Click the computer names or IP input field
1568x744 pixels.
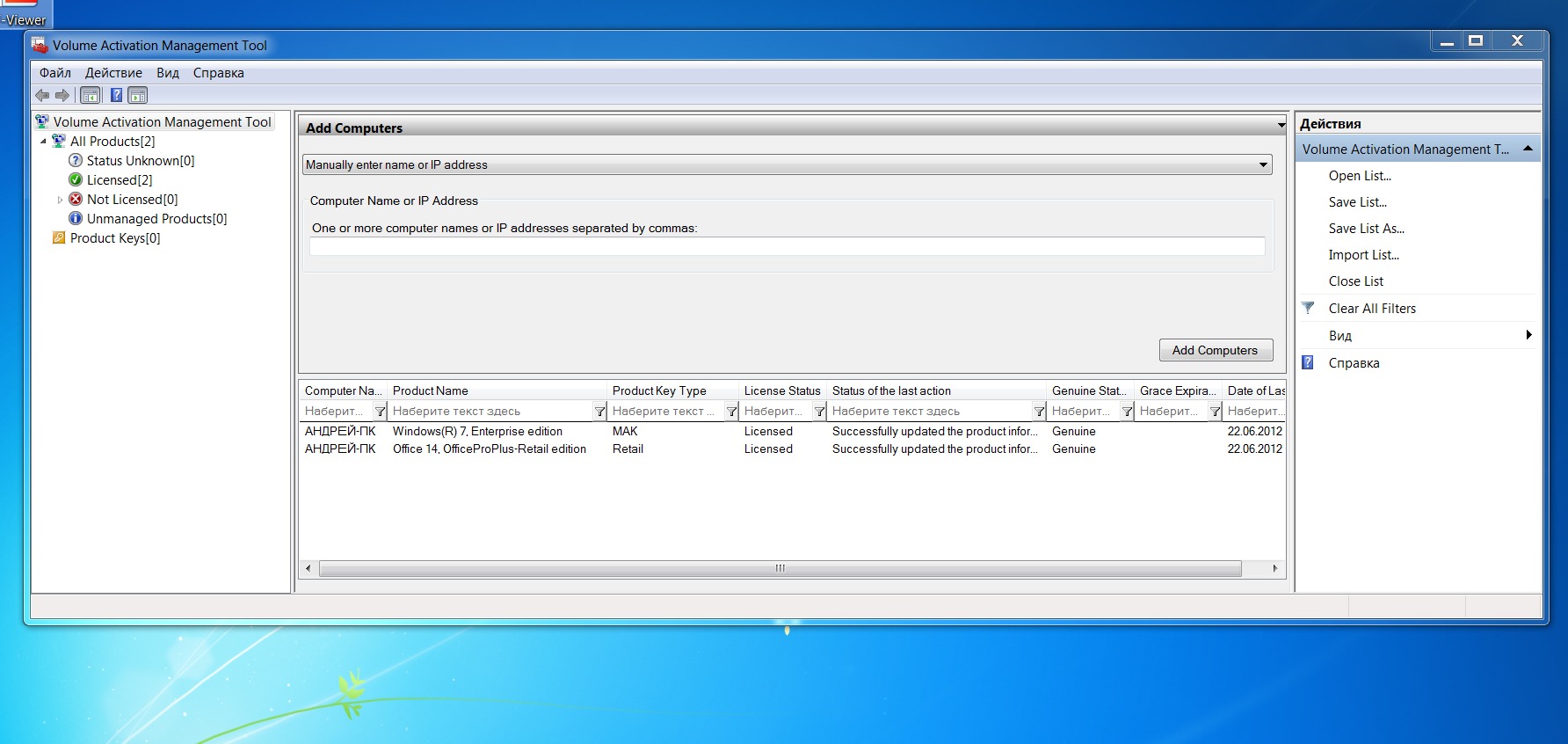[787, 246]
